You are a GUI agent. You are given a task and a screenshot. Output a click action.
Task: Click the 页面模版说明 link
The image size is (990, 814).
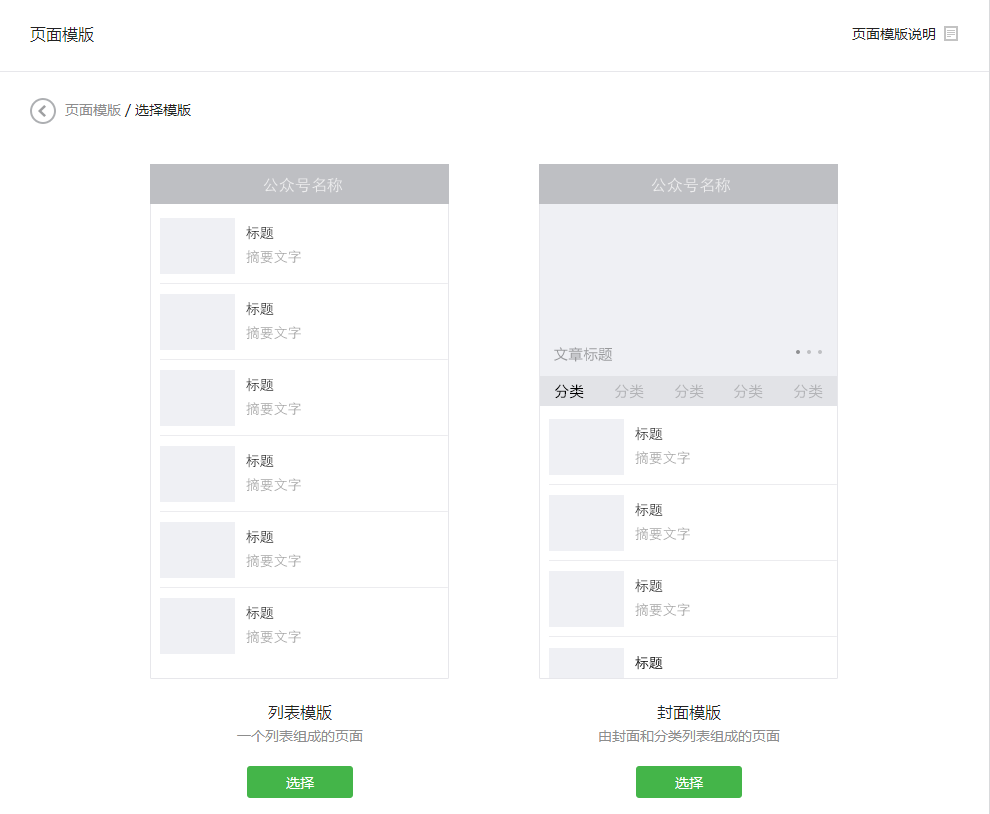(x=893, y=34)
